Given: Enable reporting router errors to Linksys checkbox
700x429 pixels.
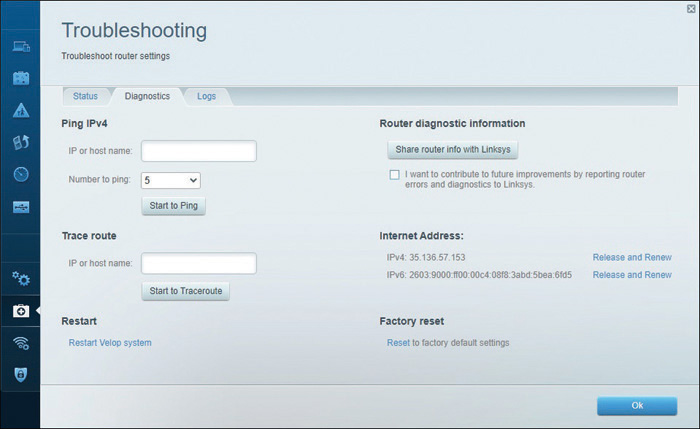Looking at the screenshot, I should click(x=394, y=175).
